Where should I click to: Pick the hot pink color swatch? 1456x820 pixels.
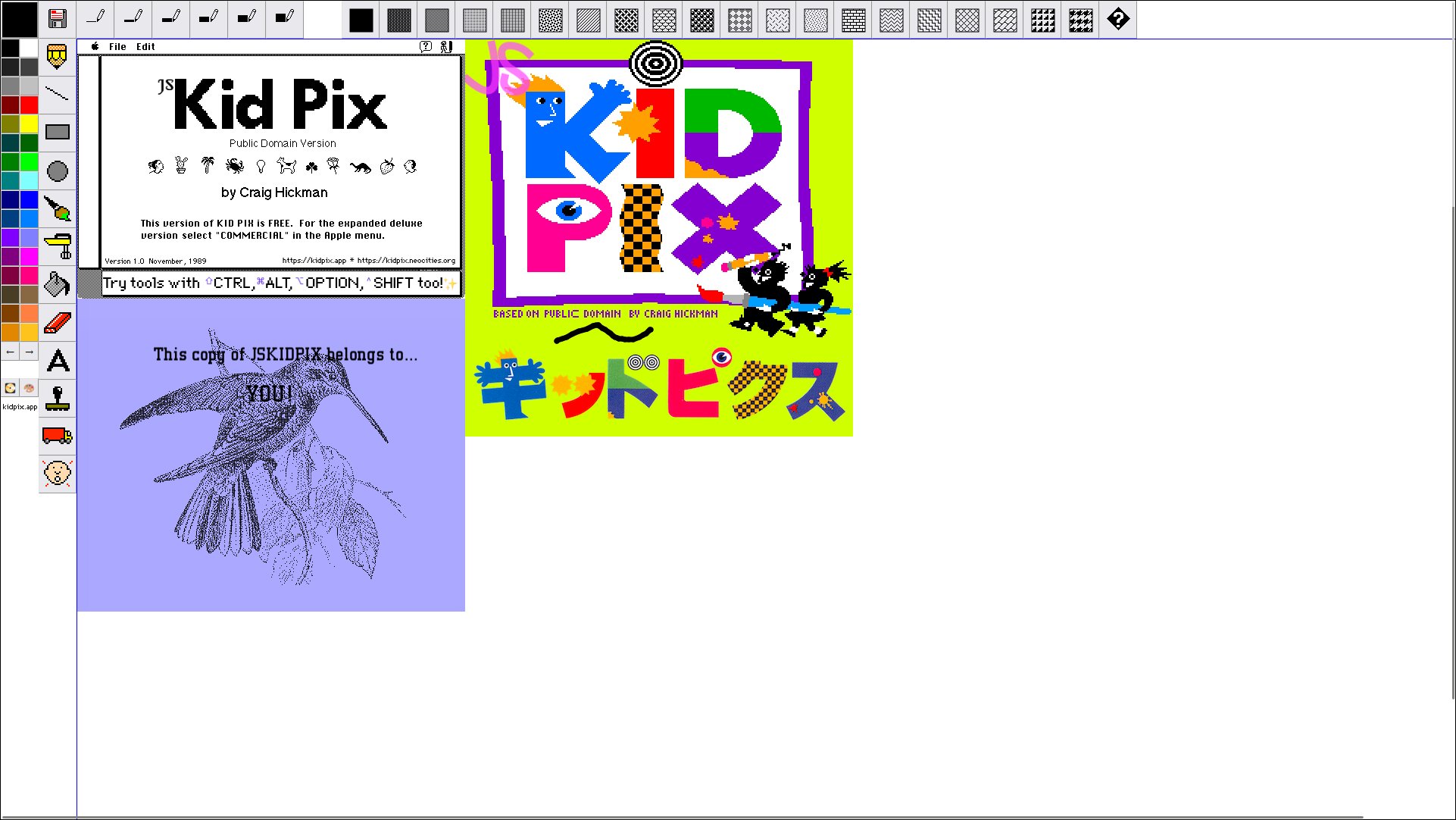[29, 275]
